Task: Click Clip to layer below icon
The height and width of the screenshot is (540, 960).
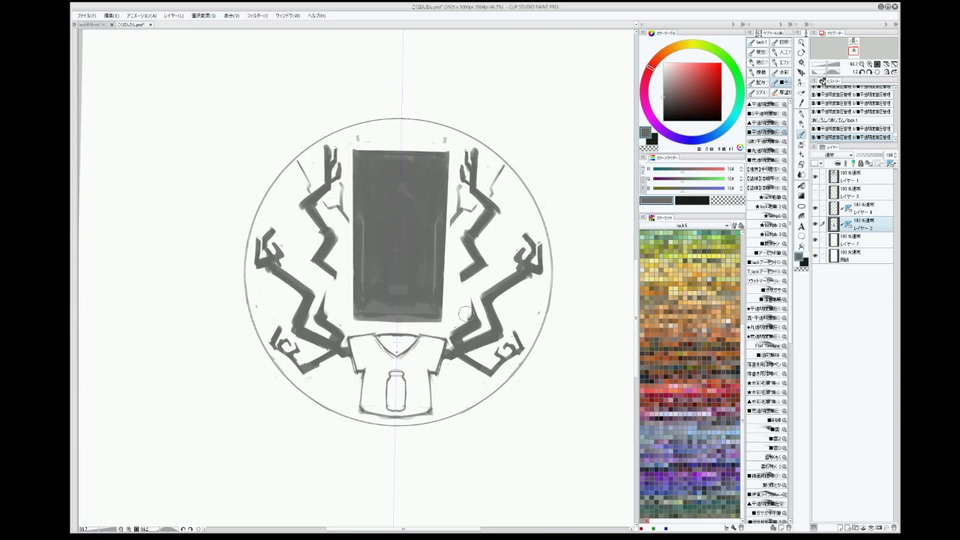Action: pos(838,163)
